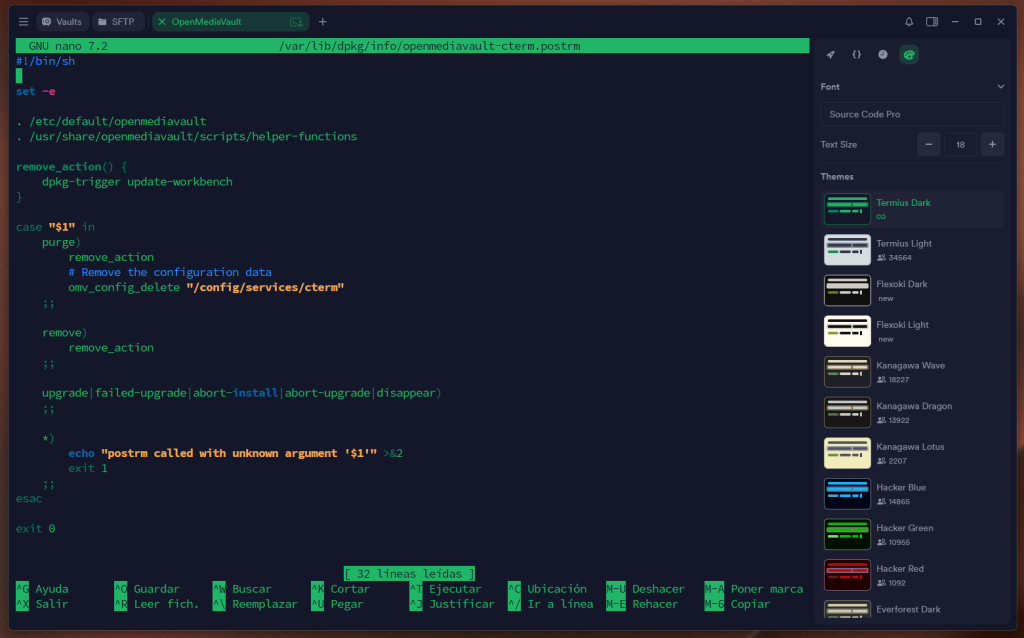Decrease text size with minus button
Image resolution: width=1024 pixels, height=638 pixels.
[929, 144]
